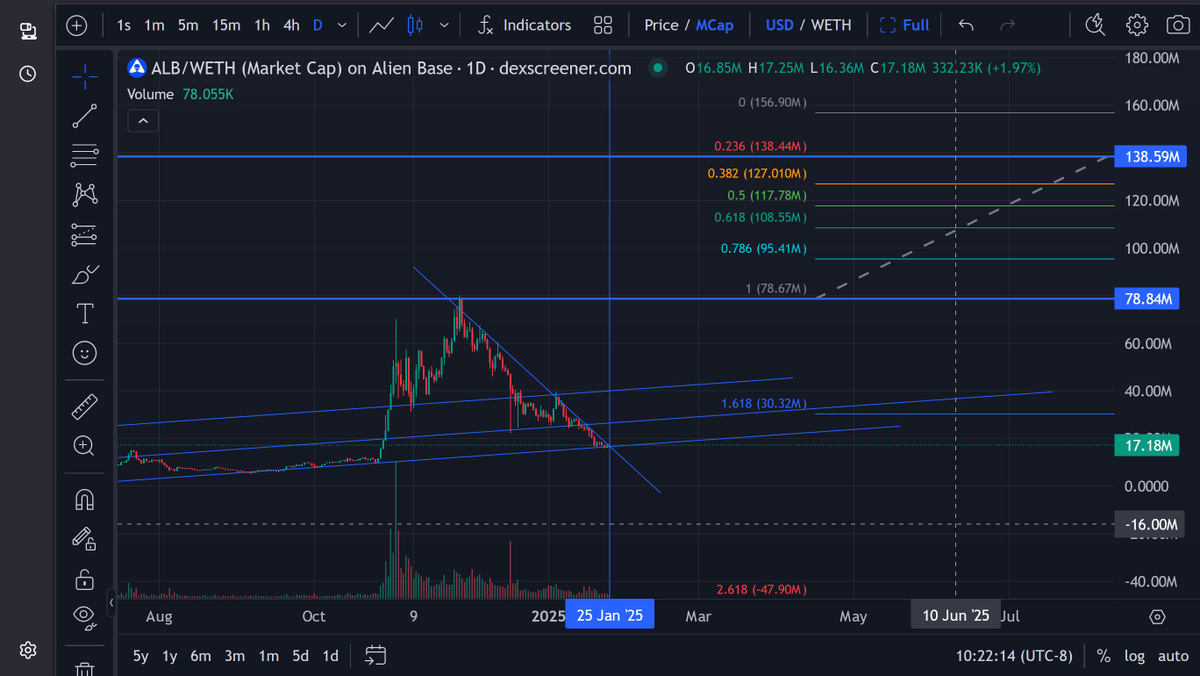
Task: Select WETH denomination
Action: 831,25
